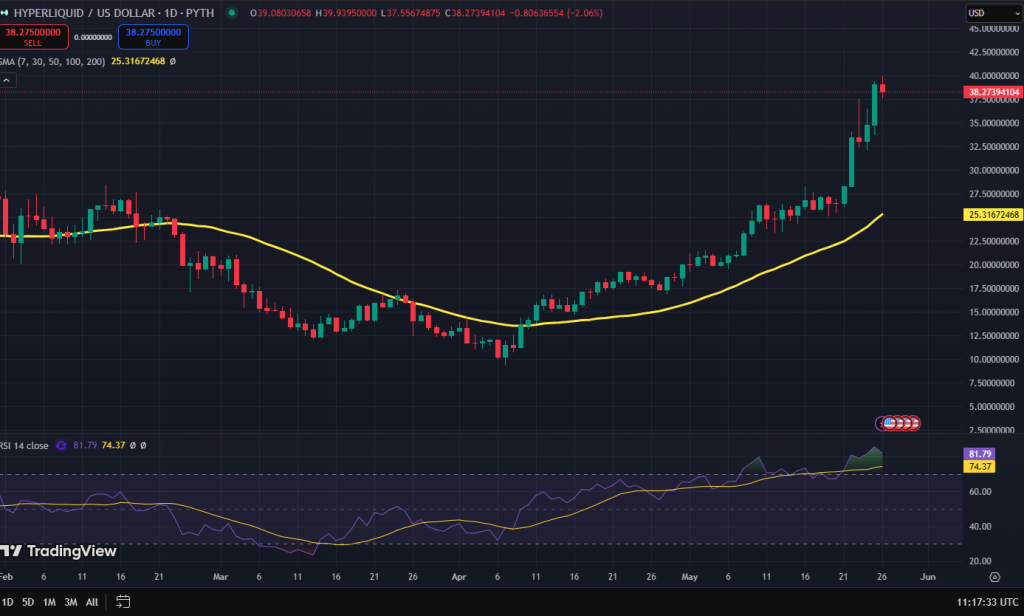Click the yellow SMA value 25.31672468 in legend

point(138,61)
